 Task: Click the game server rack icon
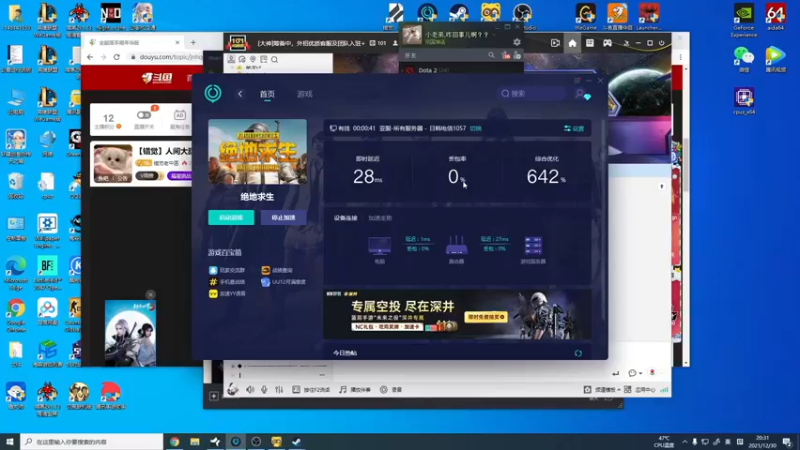pyautogui.click(x=533, y=245)
